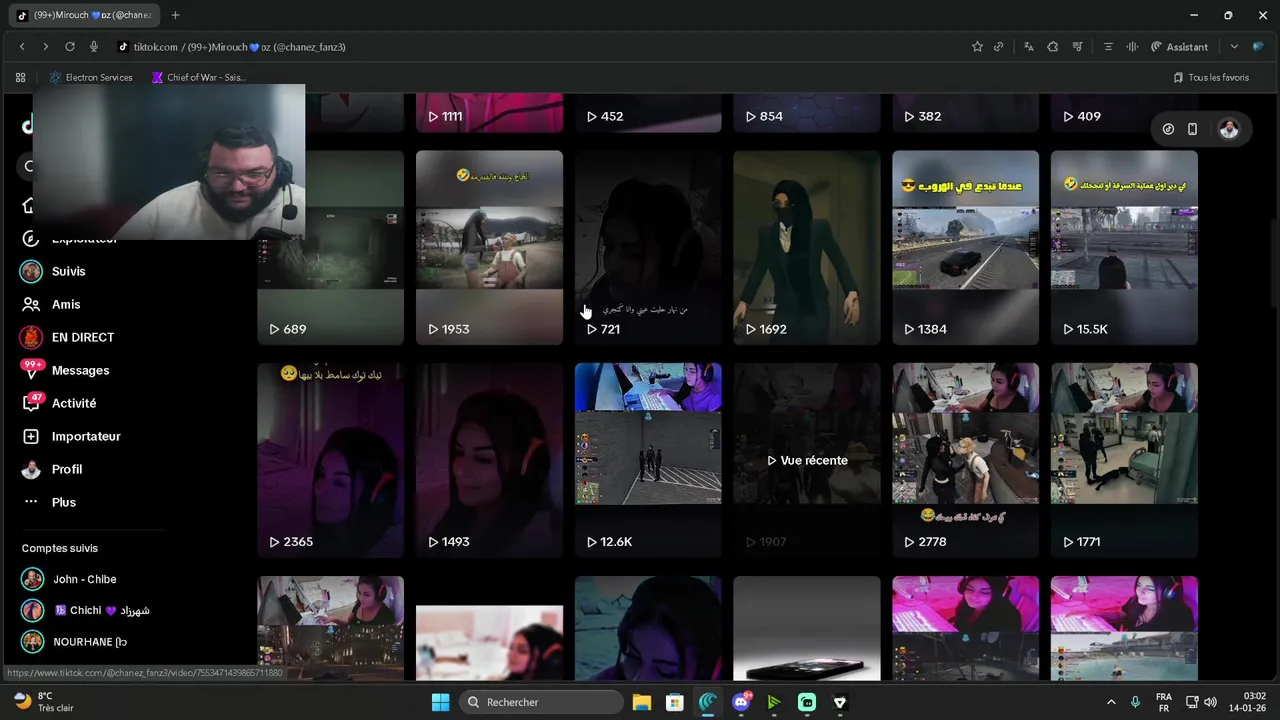Expand the chevron dropdown next to Assistant
This screenshot has height=720, width=1280.
click(x=1234, y=47)
